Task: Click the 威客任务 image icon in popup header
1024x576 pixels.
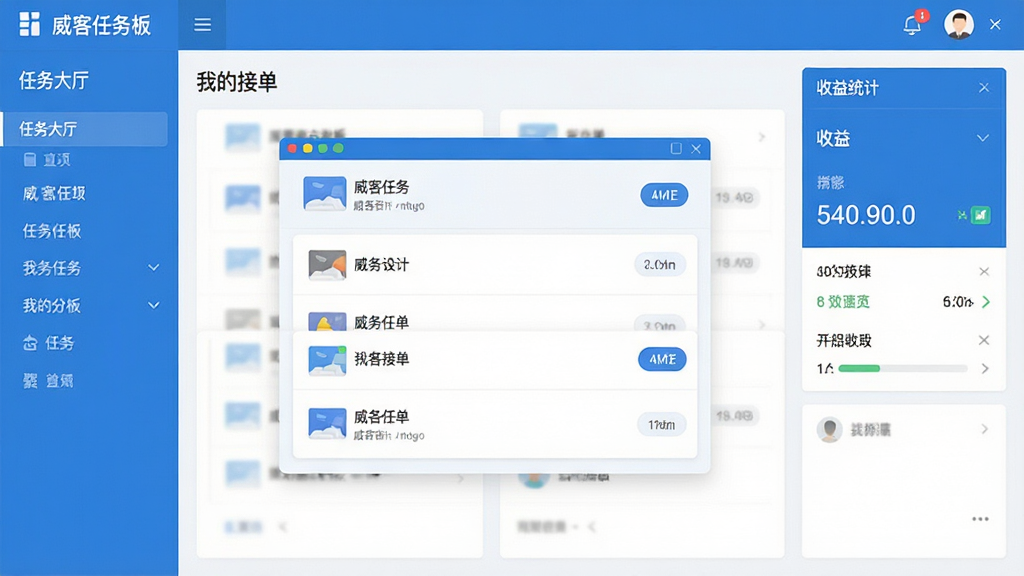Action: click(325, 193)
